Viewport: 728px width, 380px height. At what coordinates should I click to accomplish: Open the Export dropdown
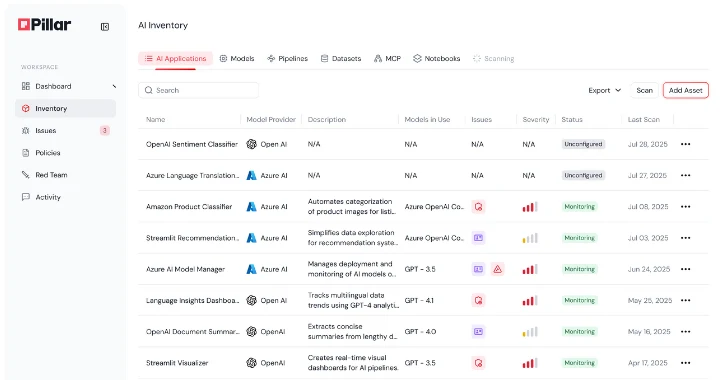(604, 90)
